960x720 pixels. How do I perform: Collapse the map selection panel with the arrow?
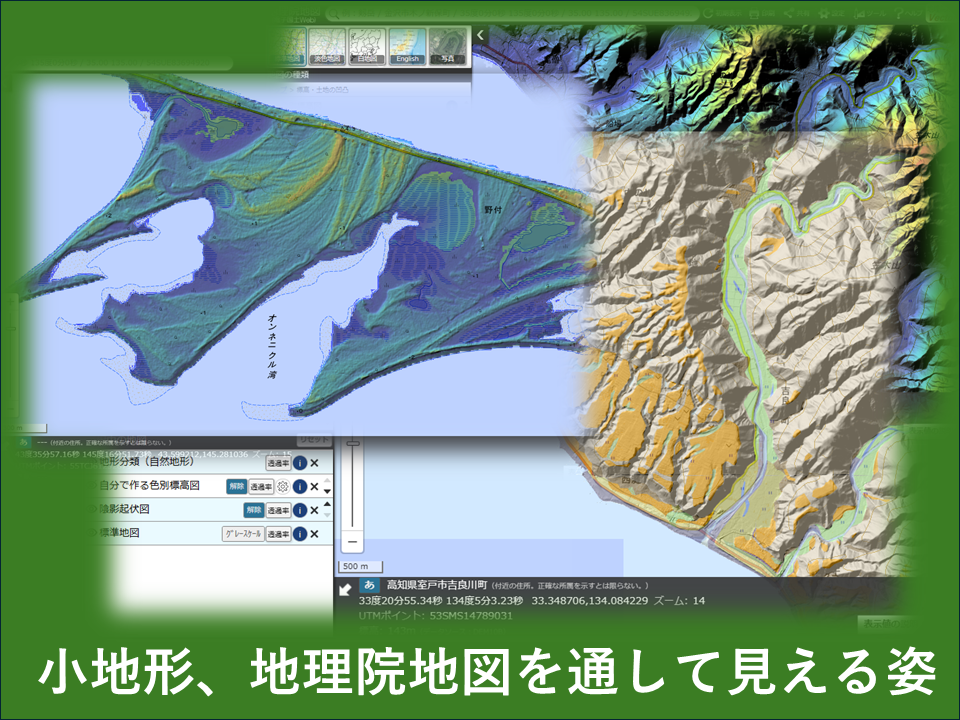(481, 36)
